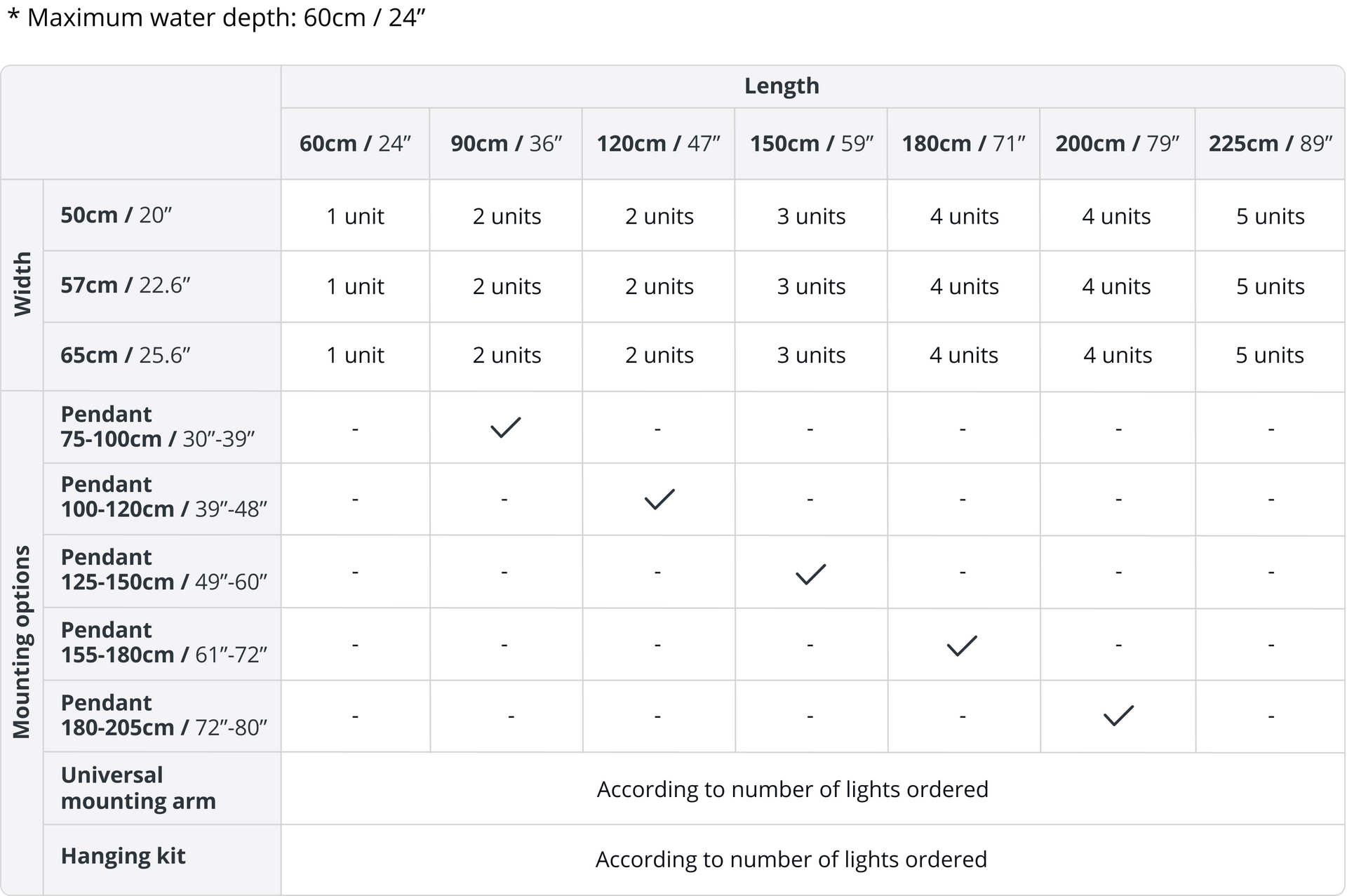The image size is (1347, 896).
Task: Select the 225cm / 89″ column header
Action: (1270, 144)
